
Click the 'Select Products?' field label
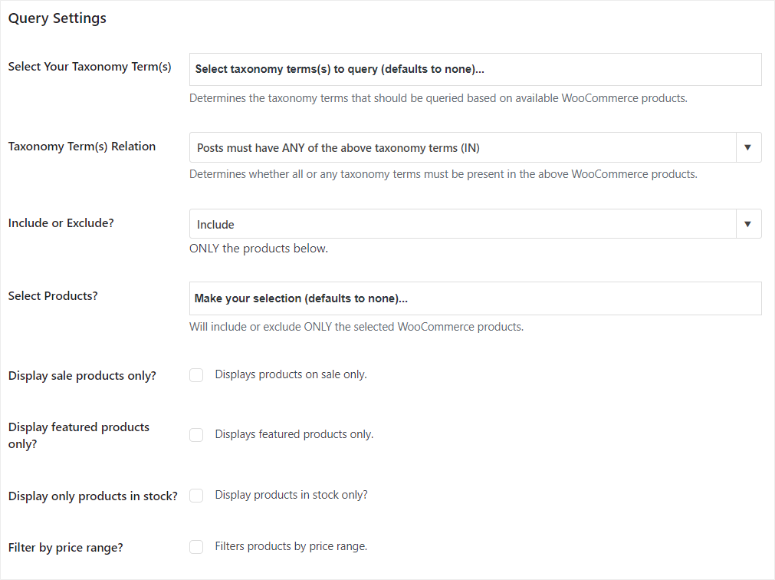(x=53, y=296)
